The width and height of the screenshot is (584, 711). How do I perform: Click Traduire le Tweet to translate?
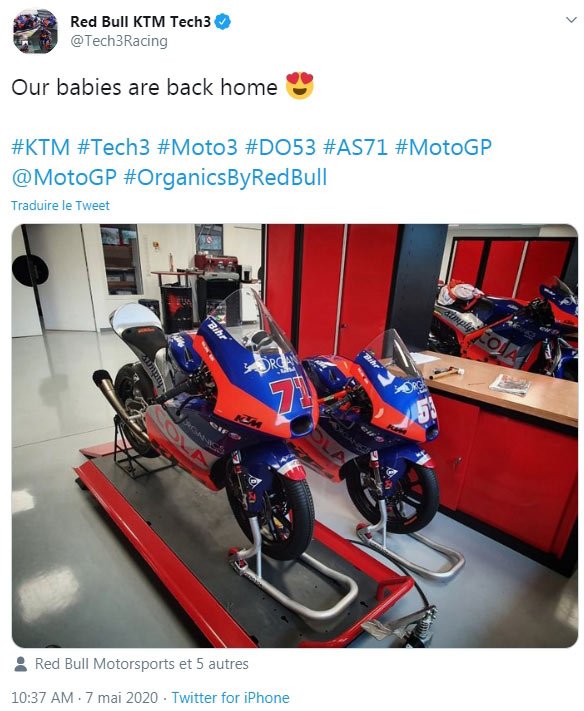[x=60, y=206]
